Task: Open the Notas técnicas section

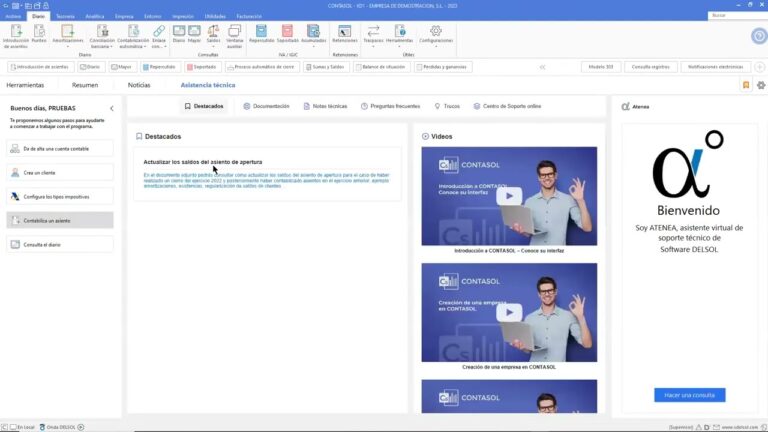Action: coord(325,106)
